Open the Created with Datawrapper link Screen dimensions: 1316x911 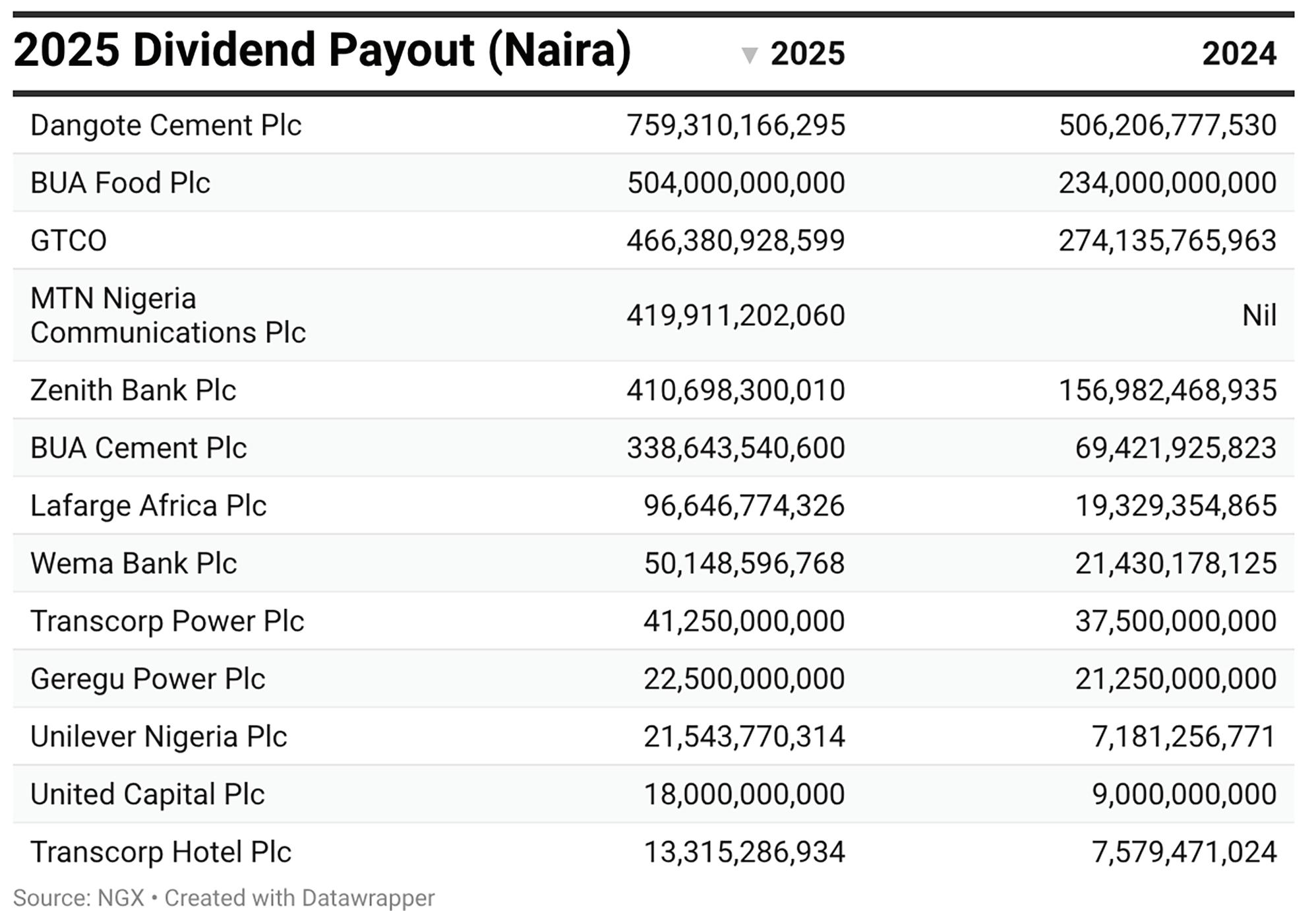299,898
